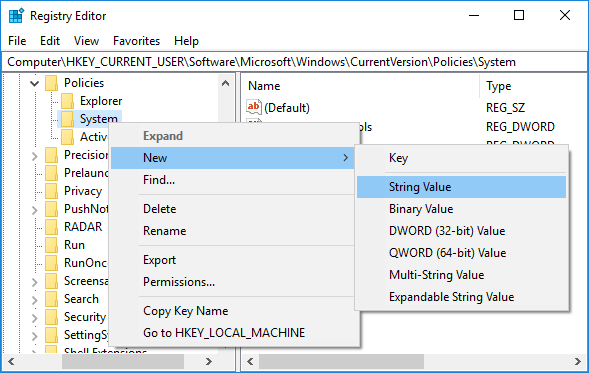Click tree pane horizontal scroll right arrow
The width and height of the screenshot is (589, 373).
coord(208,362)
